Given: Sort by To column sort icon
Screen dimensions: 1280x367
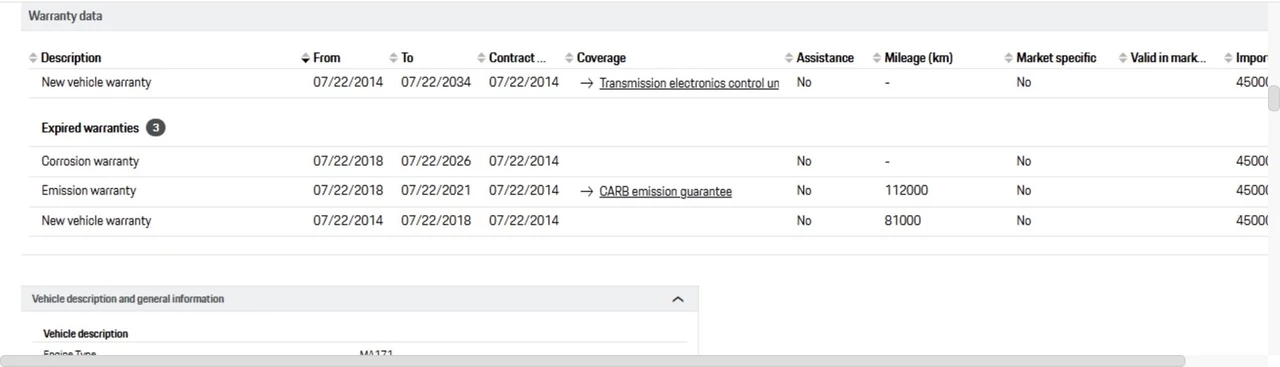Looking at the screenshot, I should point(393,58).
